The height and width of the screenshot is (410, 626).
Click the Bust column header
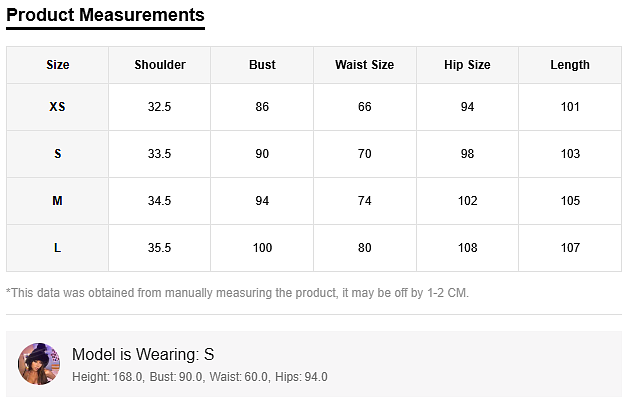(262, 65)
